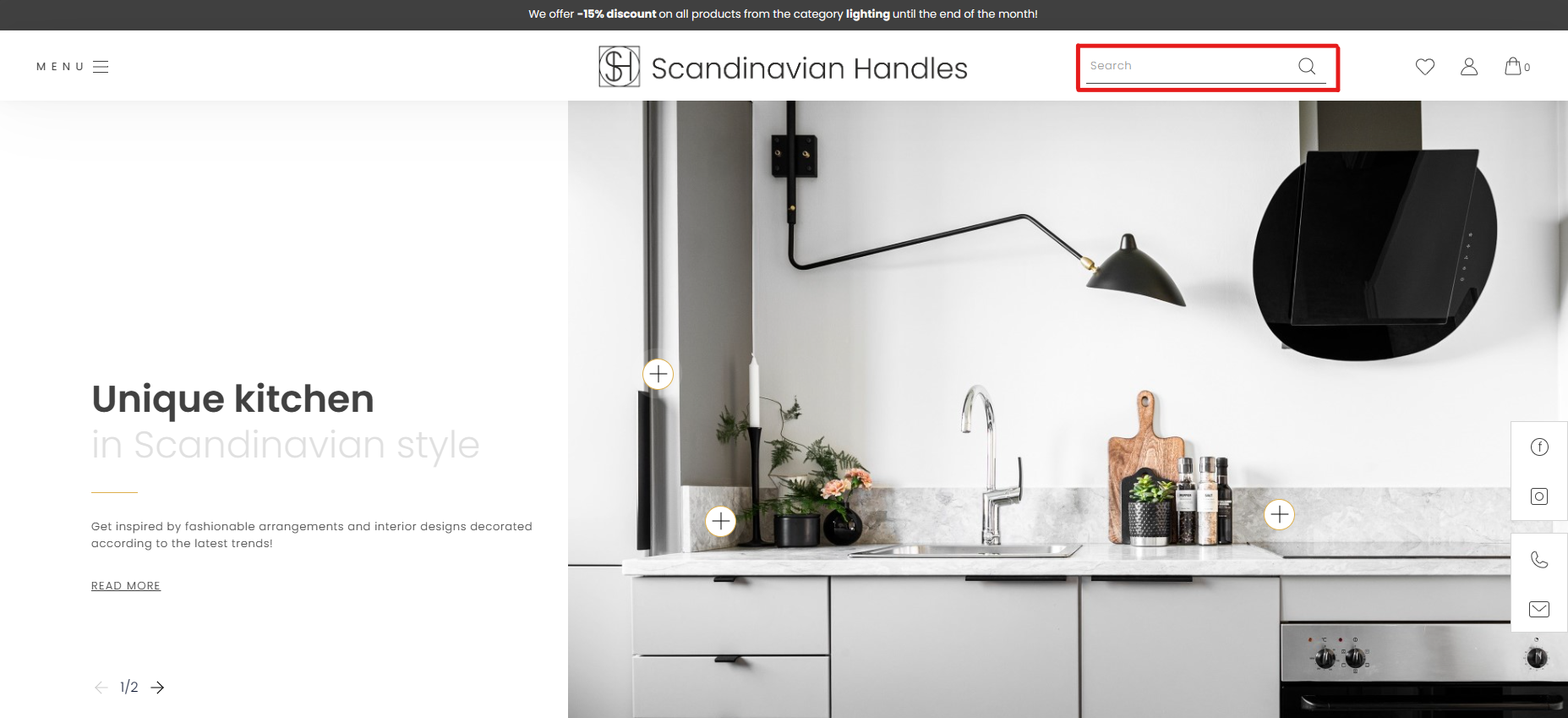Viewport: 1568px width, 718px height.
Task: Expand plus hotspot near spice bottles
Action: click(1280, 514)
